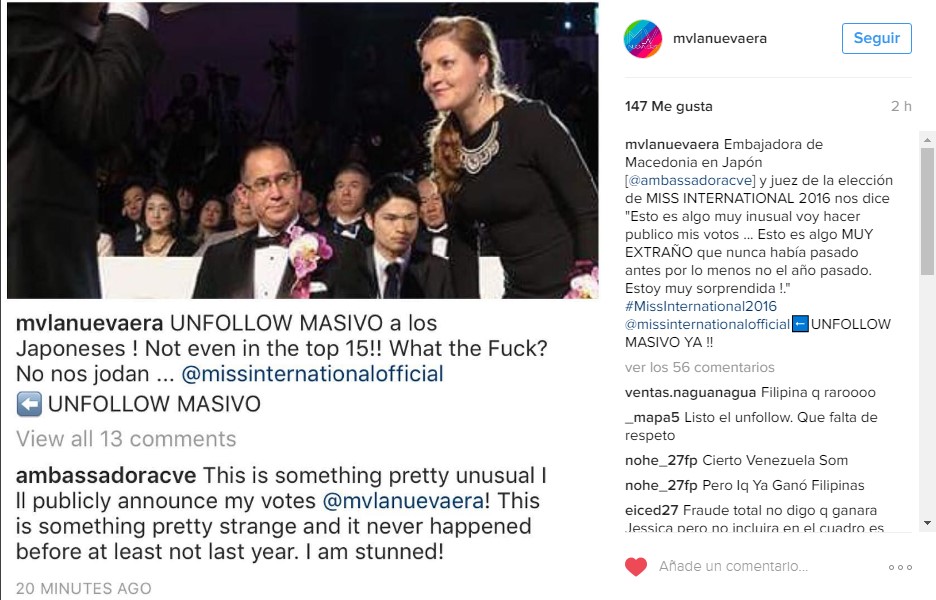Open the @ambassadoracve mention link
The width and height of the screenshot is (936, 600).
[x=689, y=180]
